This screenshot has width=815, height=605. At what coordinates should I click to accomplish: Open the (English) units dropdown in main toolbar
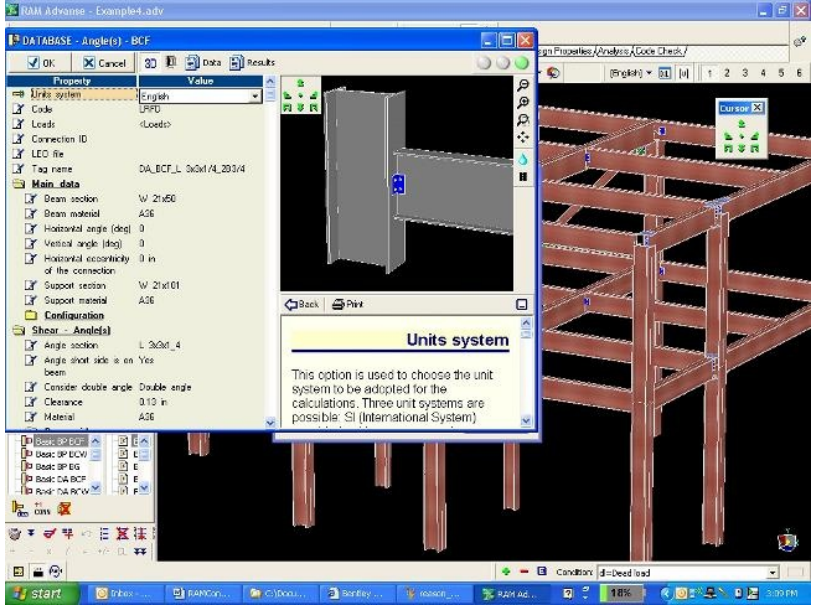coord(630,73)
